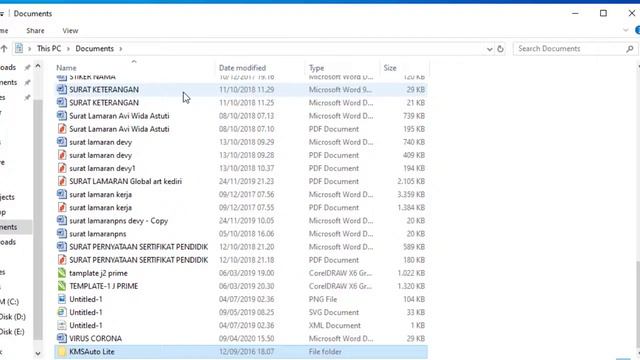
Task: Click Word icon of SURAT PERNYATAAN SERTIFIKAT PENDIDIK 589 KB
Action: click(62, 247)
